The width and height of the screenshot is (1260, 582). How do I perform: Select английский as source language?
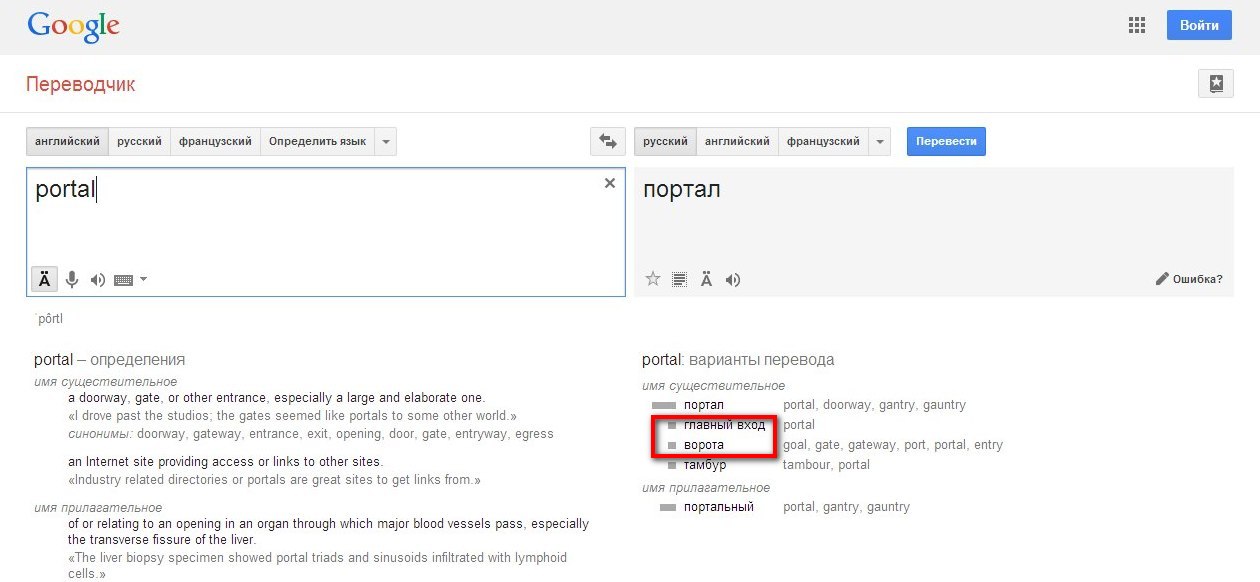tap(68, 142)
